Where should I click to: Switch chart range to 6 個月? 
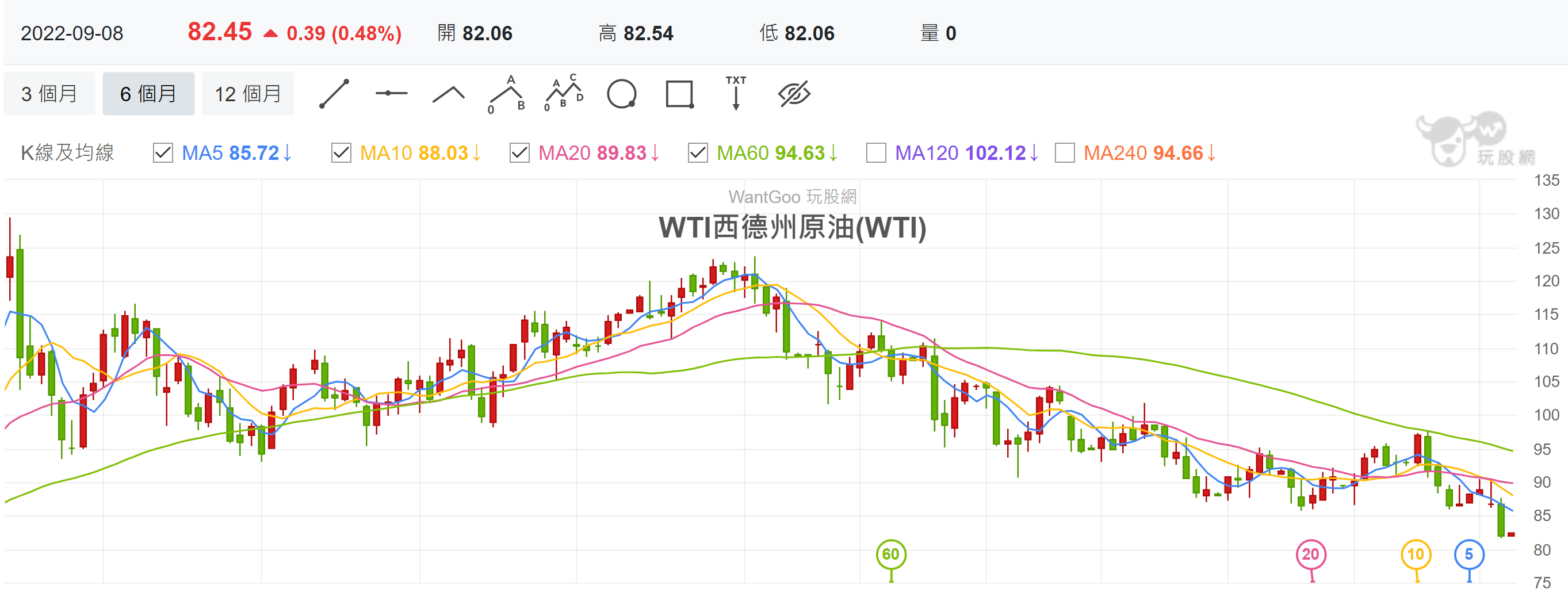click(148, 94)
